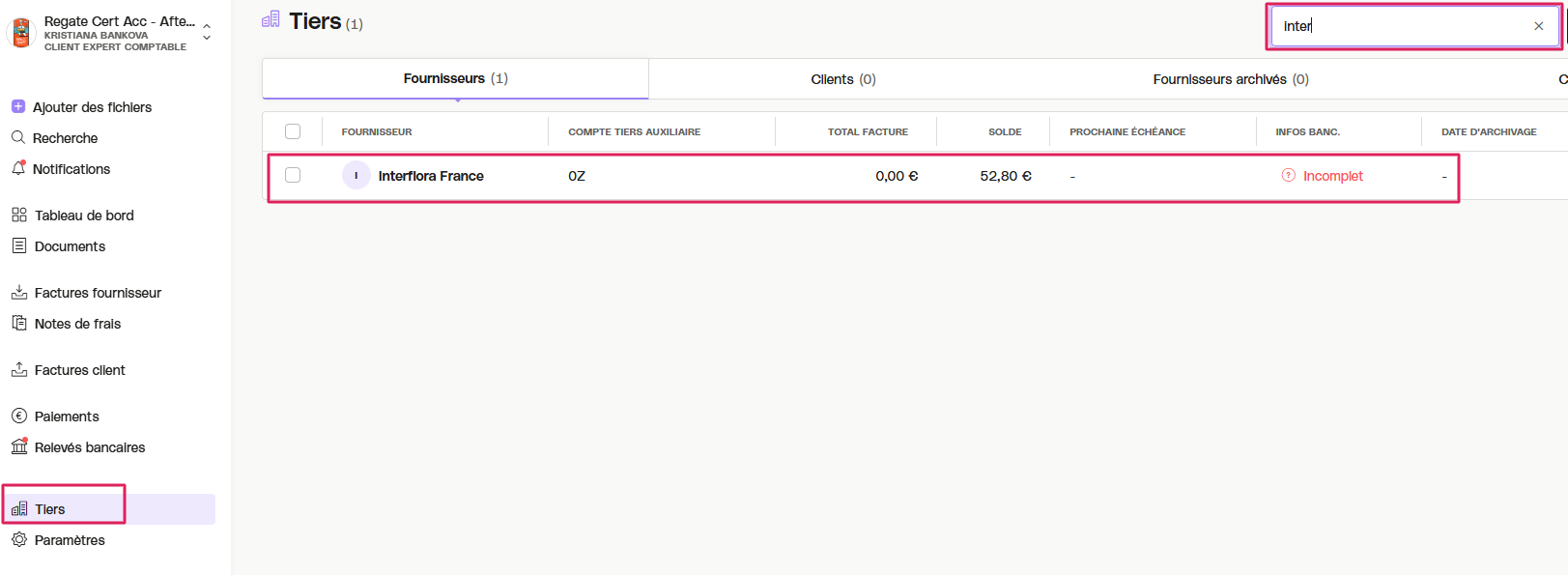Click the Documents page icon

coord(19,245)
